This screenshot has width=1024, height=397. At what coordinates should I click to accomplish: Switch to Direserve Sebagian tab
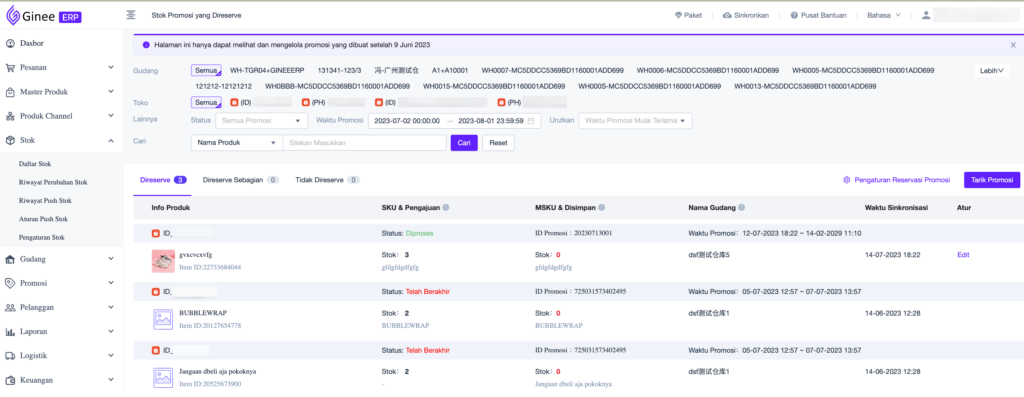tap(240, 180)
